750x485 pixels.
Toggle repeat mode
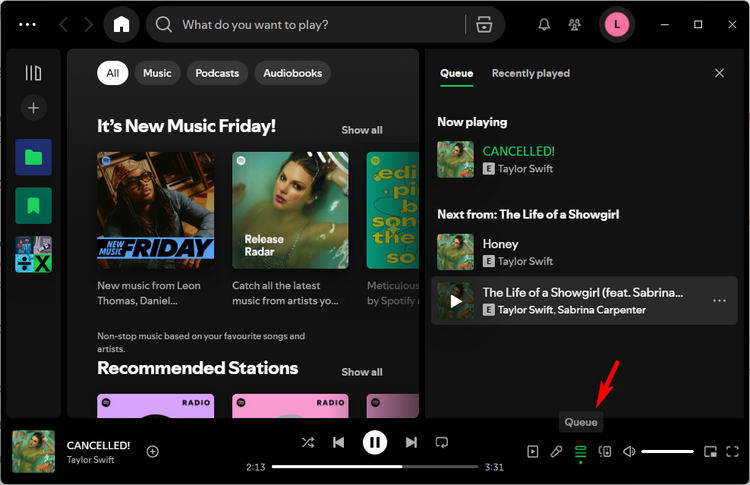tap(441, 442)
